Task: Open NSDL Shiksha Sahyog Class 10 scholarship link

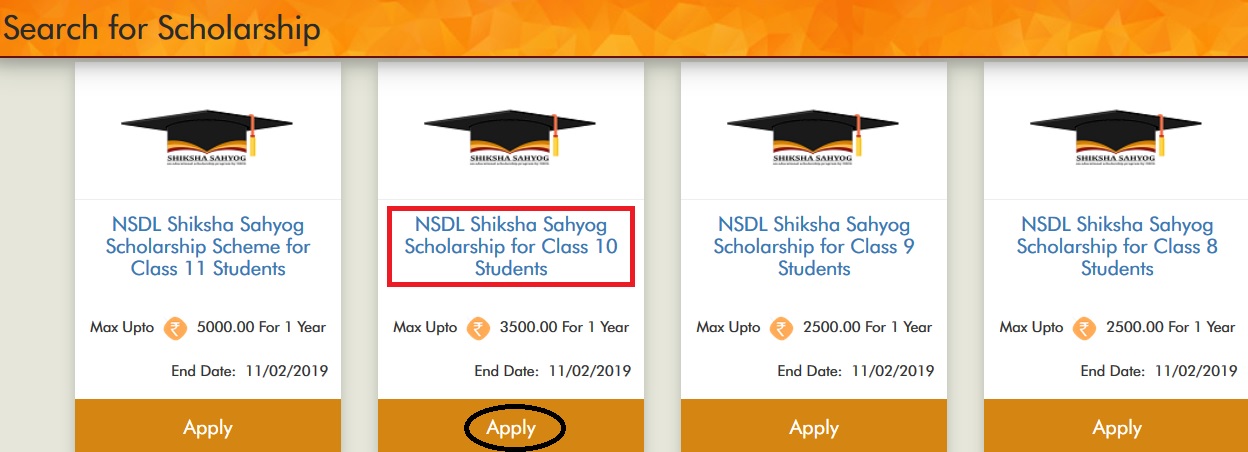Action: coord(511,247)
